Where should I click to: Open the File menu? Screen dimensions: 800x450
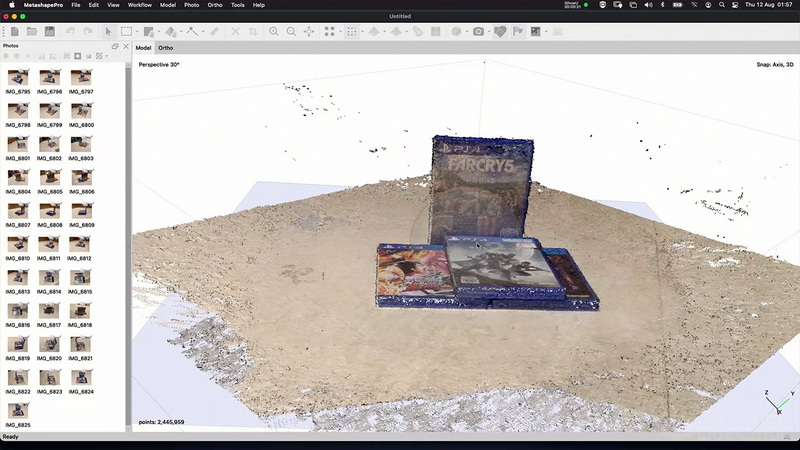point(76,5)
